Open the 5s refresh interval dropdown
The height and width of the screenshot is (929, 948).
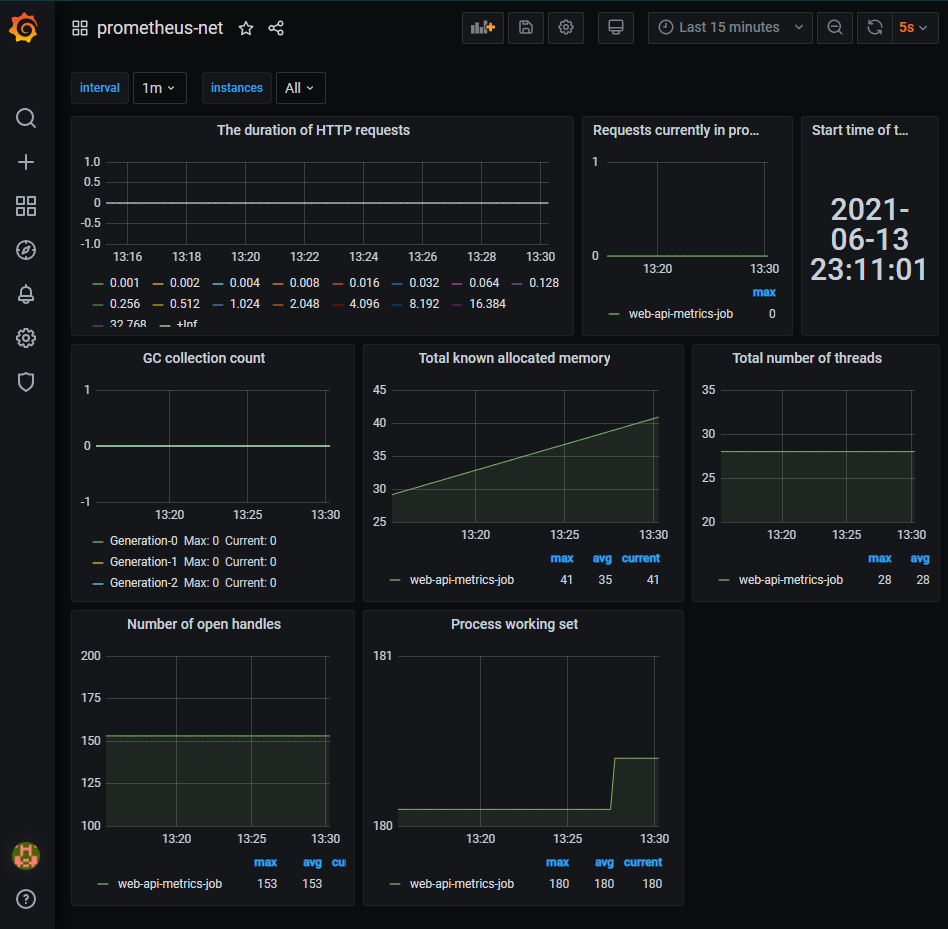pos(914,28)
